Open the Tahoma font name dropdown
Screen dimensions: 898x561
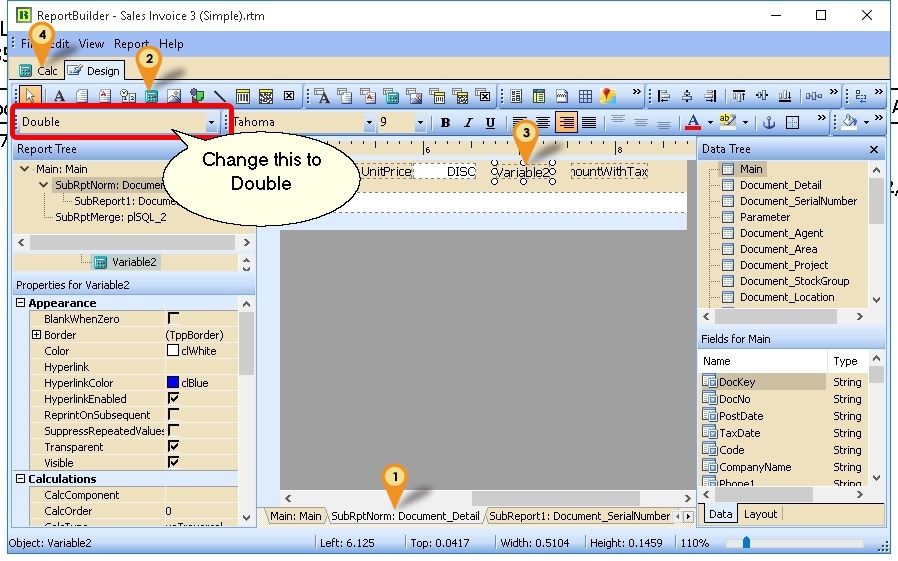[x=369, y=123]
